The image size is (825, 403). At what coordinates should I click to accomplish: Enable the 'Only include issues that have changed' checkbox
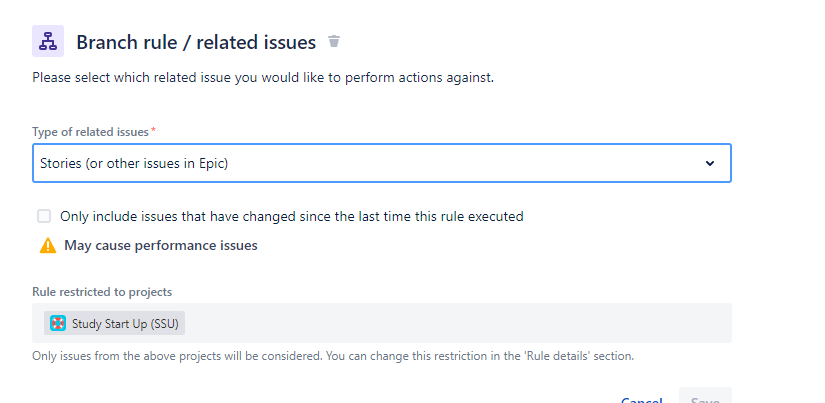[44, 216]
